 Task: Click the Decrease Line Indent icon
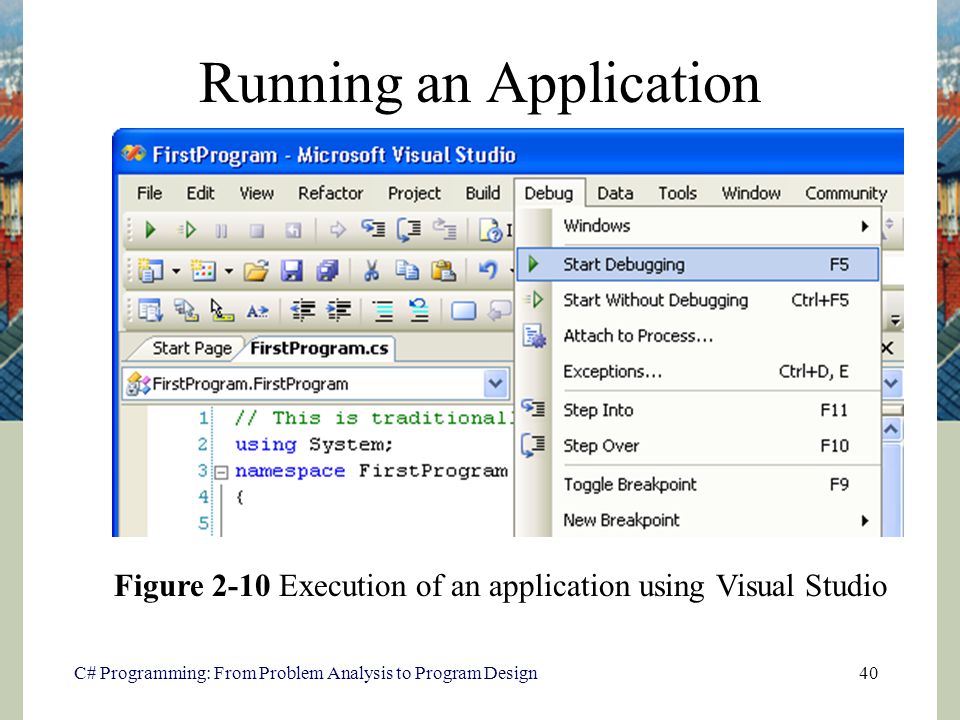302,310
